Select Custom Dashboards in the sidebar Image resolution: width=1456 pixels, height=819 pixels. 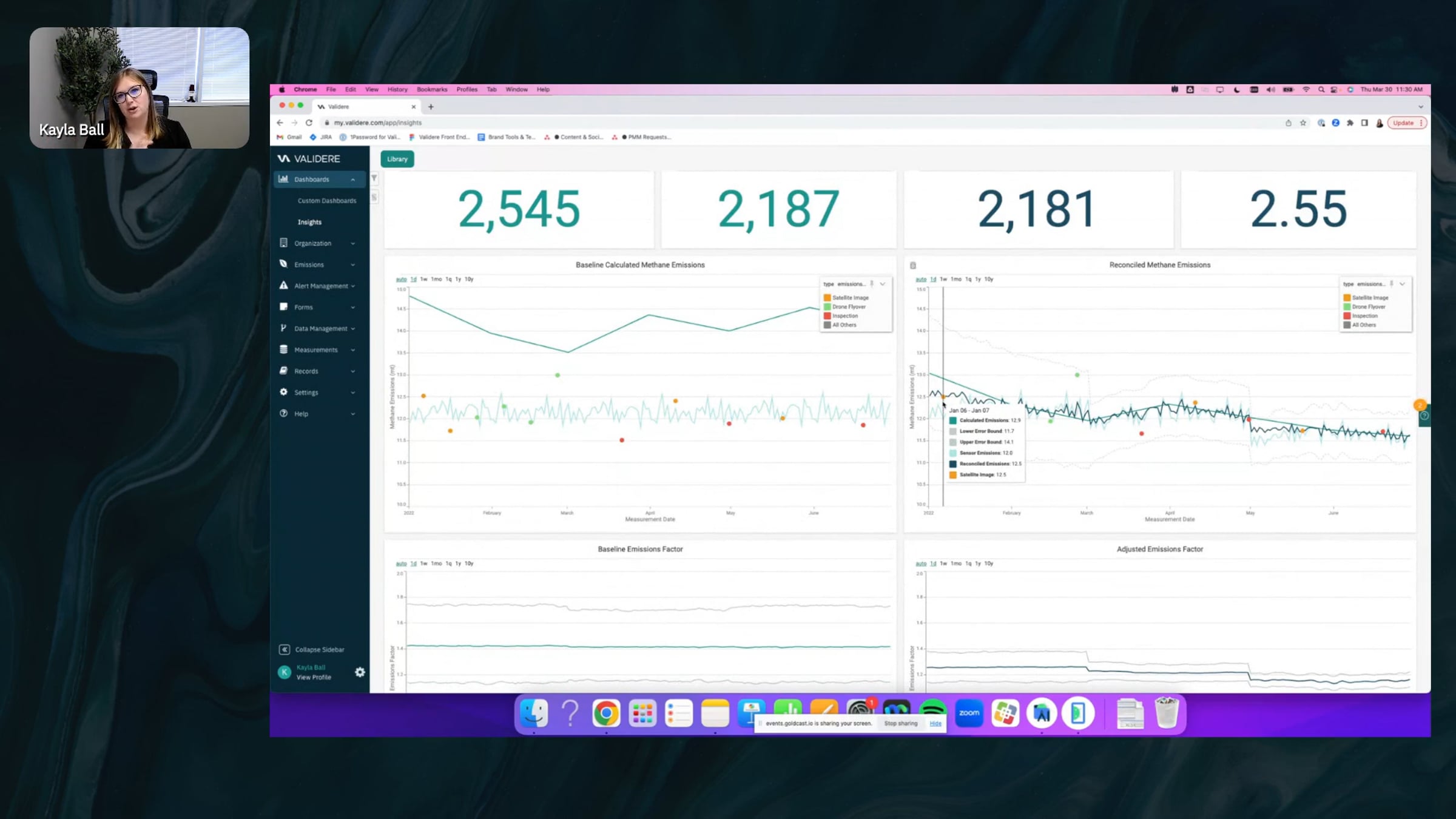pos(326,201)
